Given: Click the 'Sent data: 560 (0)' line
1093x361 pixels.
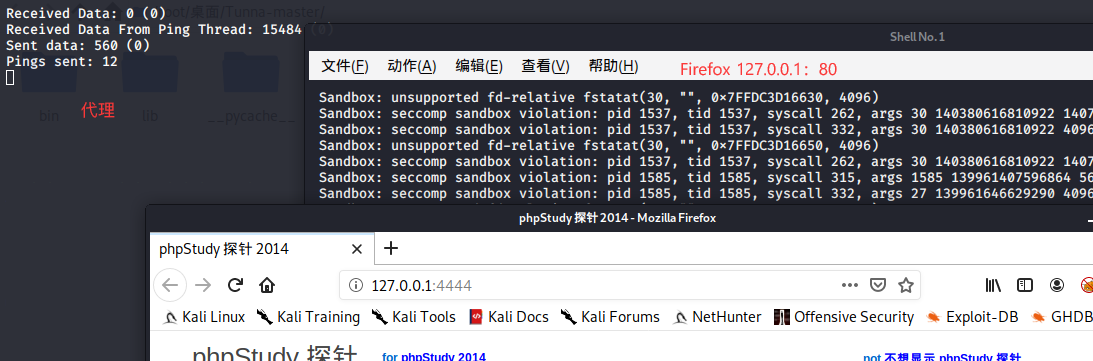Looking at the screenshot, I should point(78,45).
